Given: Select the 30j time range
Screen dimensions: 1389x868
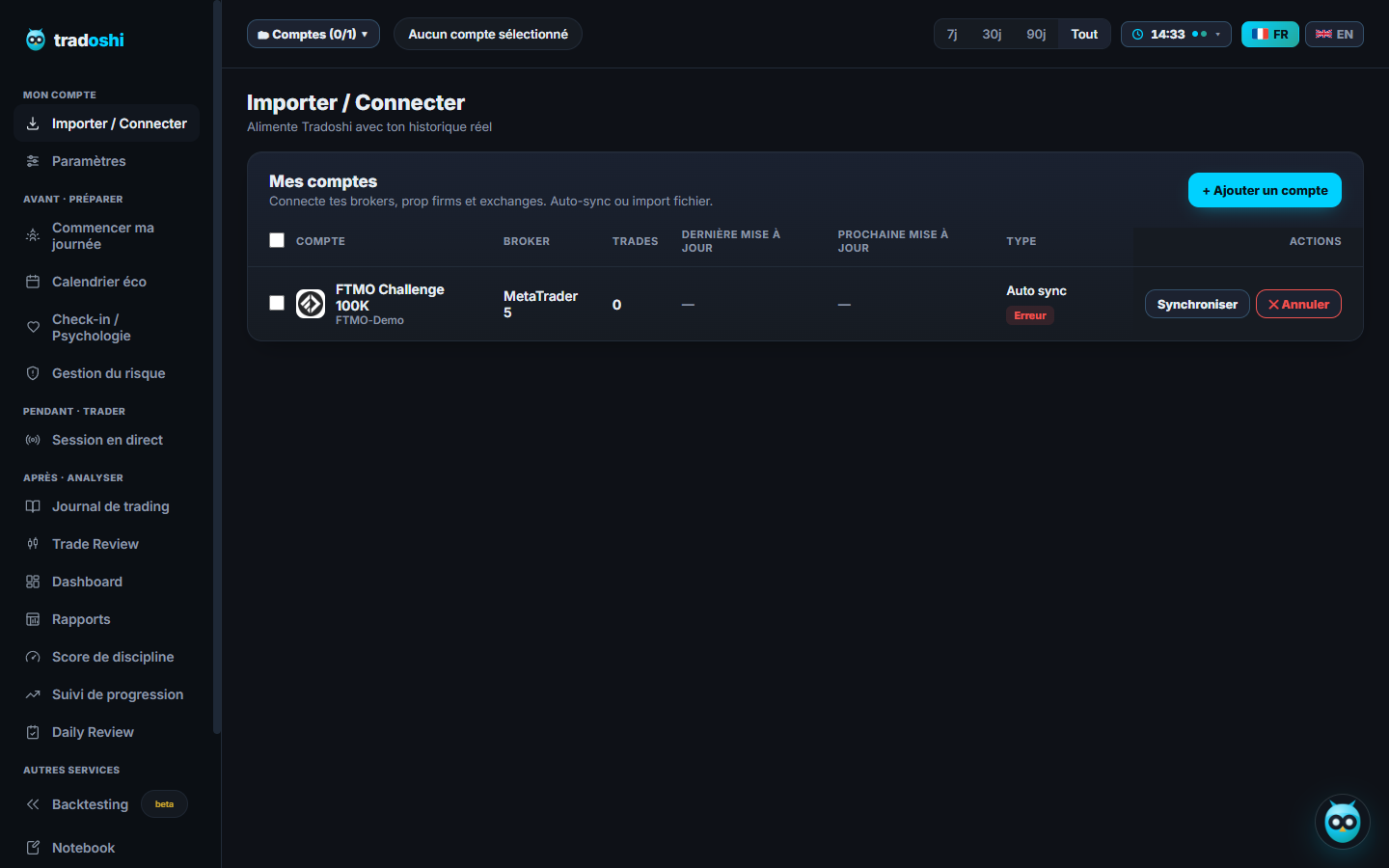Looking at the screenshot, I should (992, 34).
